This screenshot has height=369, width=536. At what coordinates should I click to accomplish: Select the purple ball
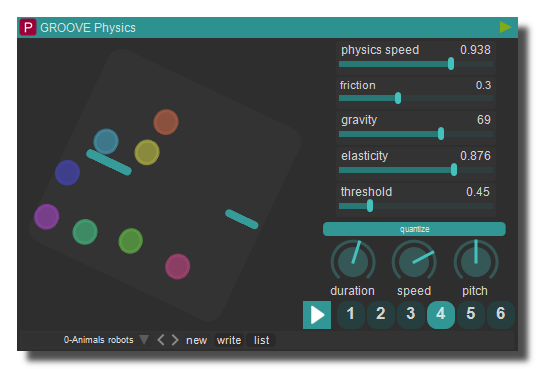[x=46, y=216]
